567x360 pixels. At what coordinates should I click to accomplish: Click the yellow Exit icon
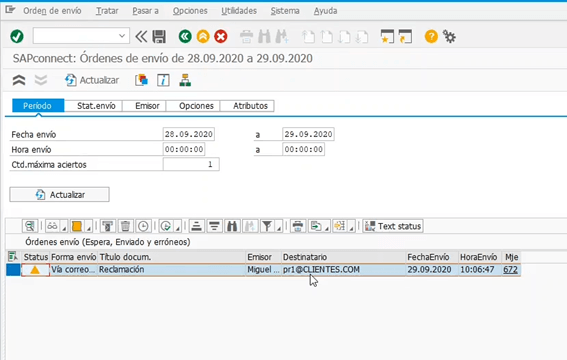coord(203,36)
